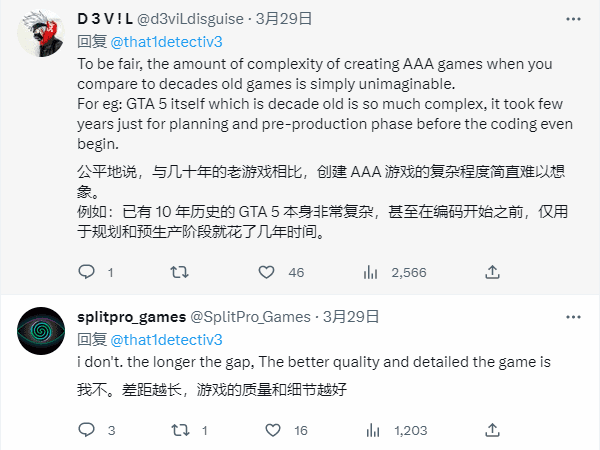Share D3V!L's tweet using share icon
Screen dimensions: 600x450
click(492, 272)
